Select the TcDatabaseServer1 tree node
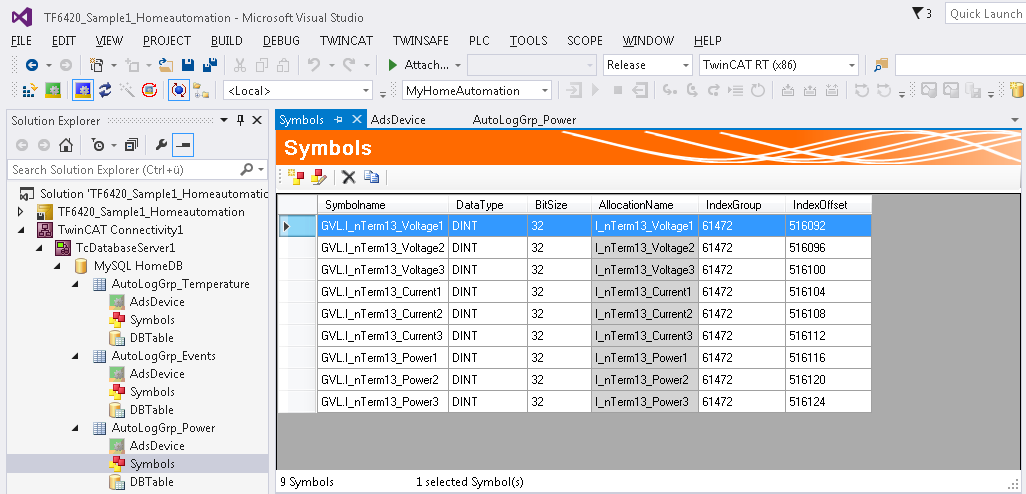The height and width of the screenshot is (494, 1026). (x=126, y=248)
